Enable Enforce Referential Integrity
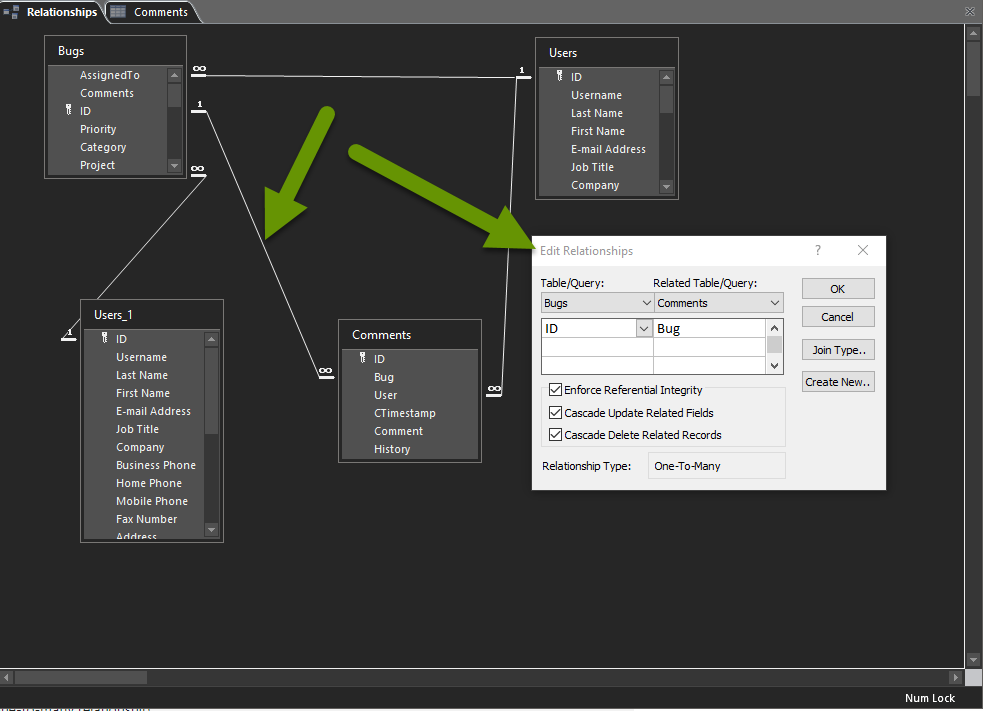Image resolution: width=983 pixels, height=711 pixels. 554,390
